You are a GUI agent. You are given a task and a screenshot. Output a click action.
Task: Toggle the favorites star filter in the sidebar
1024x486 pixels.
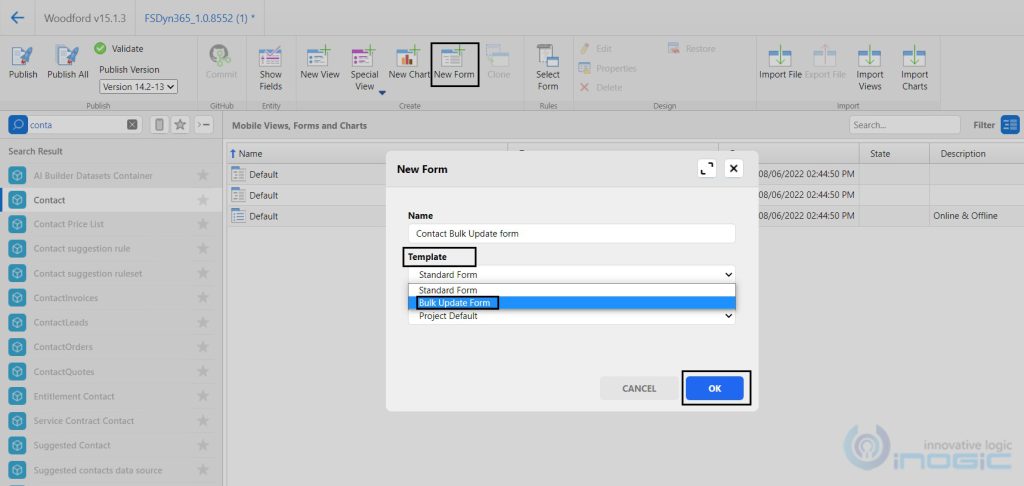pyautogui.click(x=180, y=125)
